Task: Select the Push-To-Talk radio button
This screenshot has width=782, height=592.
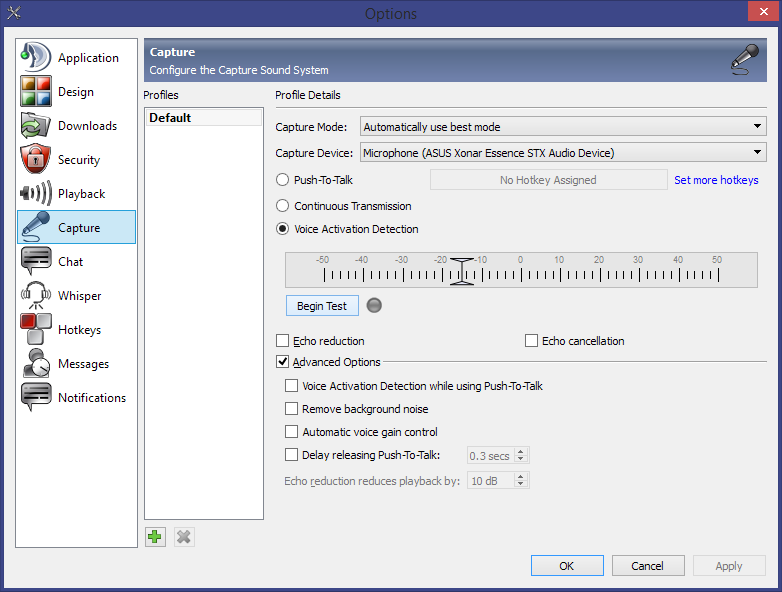Action: click(x=283, y=180)
